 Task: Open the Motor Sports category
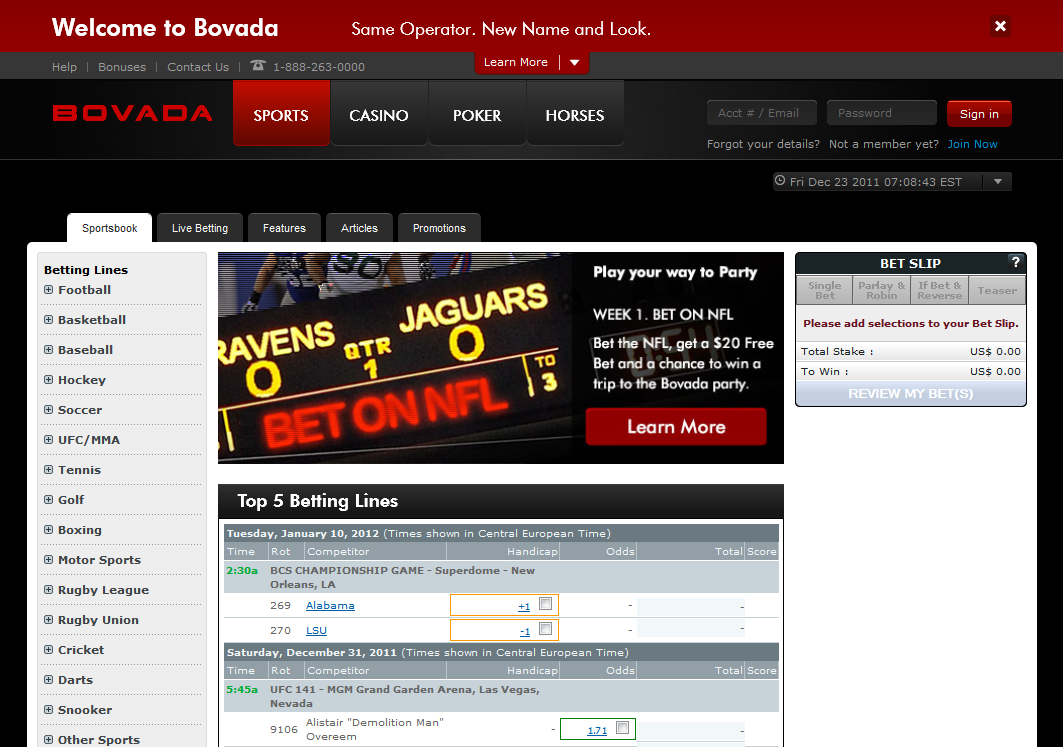click(99, 560)
